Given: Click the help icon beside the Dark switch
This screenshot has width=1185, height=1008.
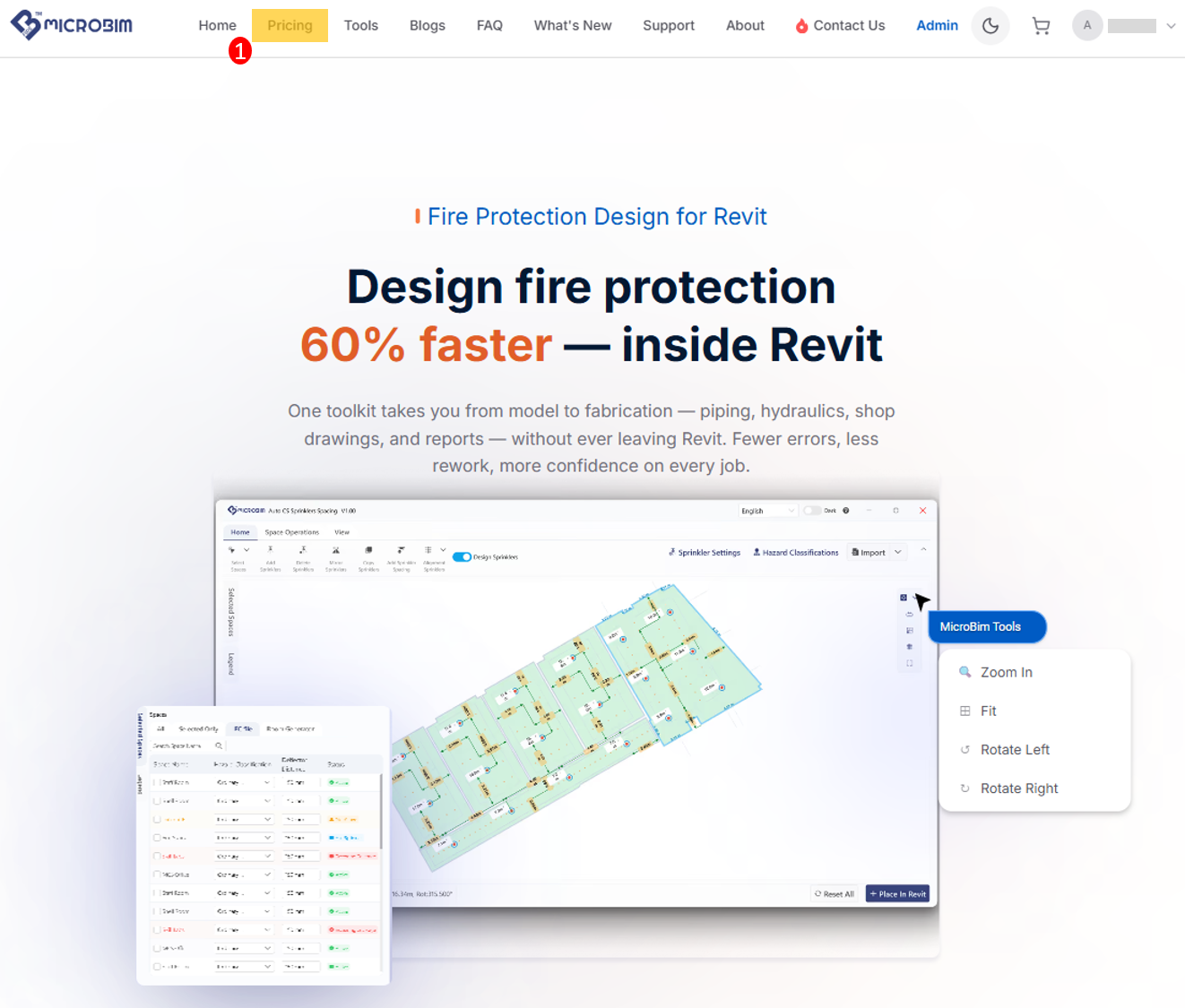Looking at the screenshot, I should coord(845,511).
